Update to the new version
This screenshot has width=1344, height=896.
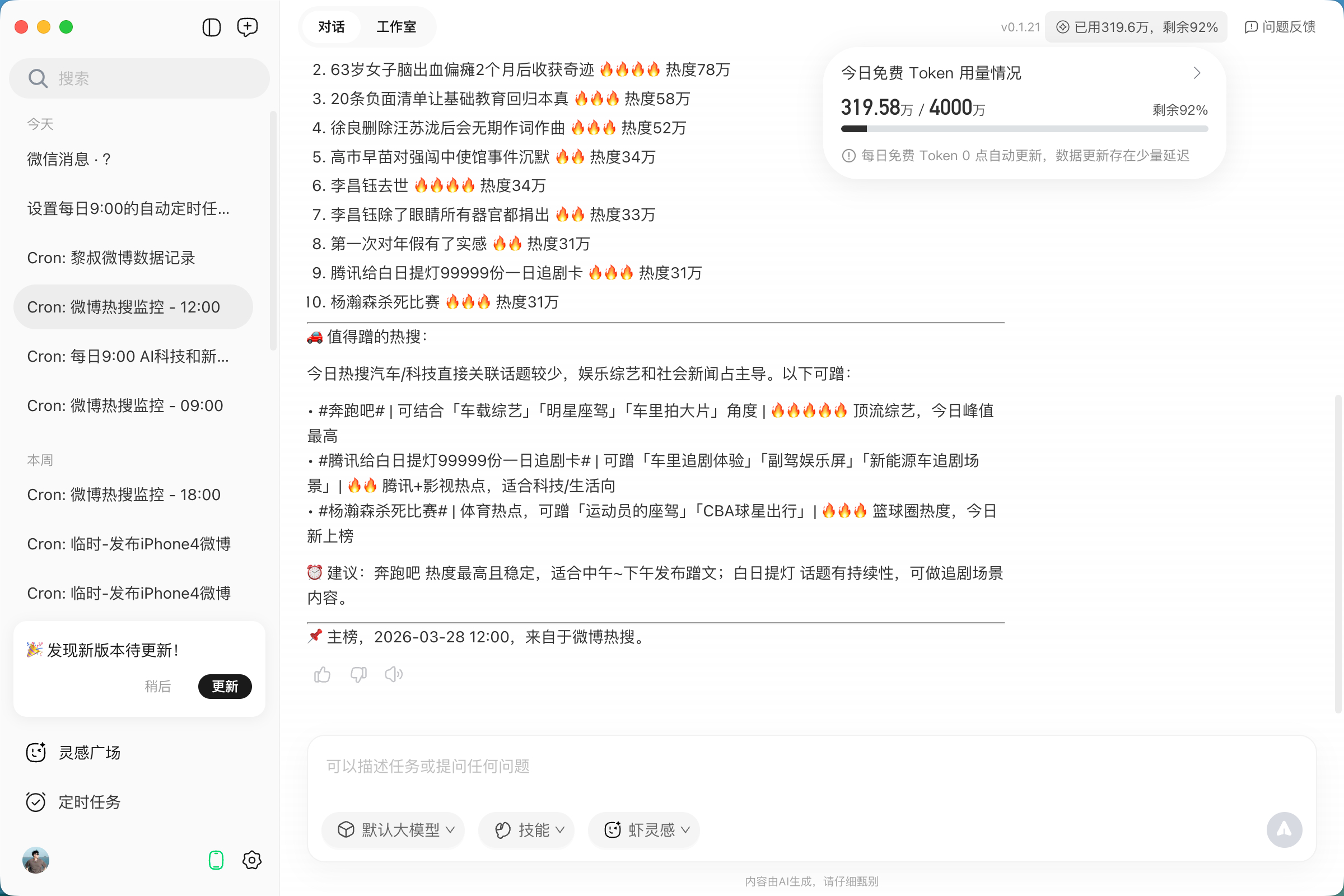(225, 687)
